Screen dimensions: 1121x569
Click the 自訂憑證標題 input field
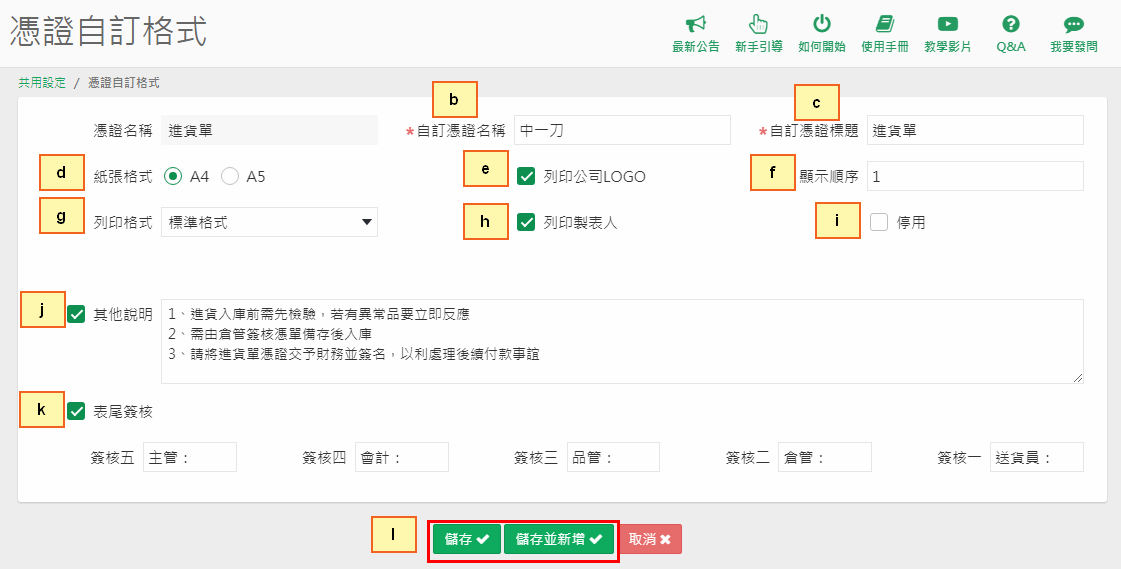975,130
